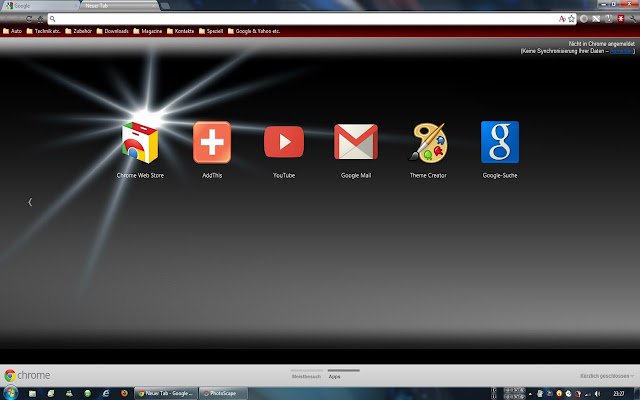The width and height of the screenshot is (640, 400).
Task: Select the Neuer Tab browser tab
Action: (x=118, y=6)
